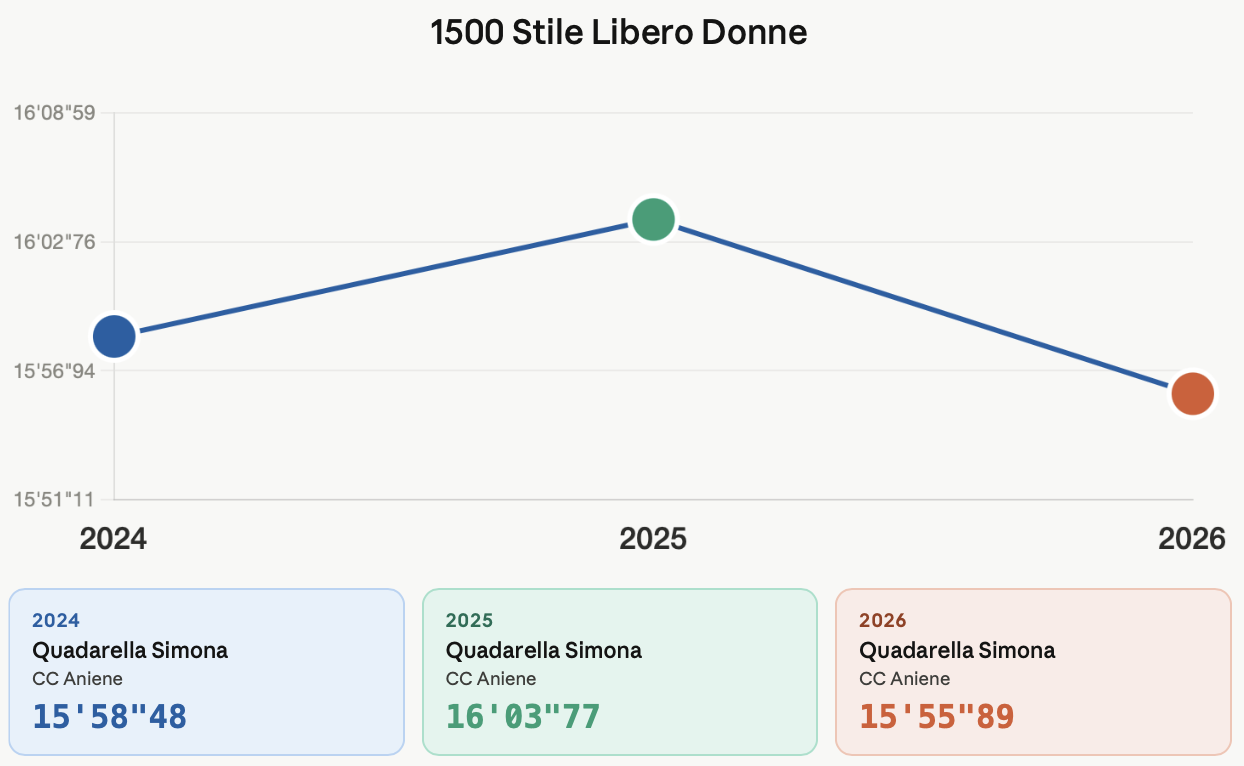Screen dimensions: 1244x766
Task: Click CC Aniene in the blue card
Action: point(78,679)
